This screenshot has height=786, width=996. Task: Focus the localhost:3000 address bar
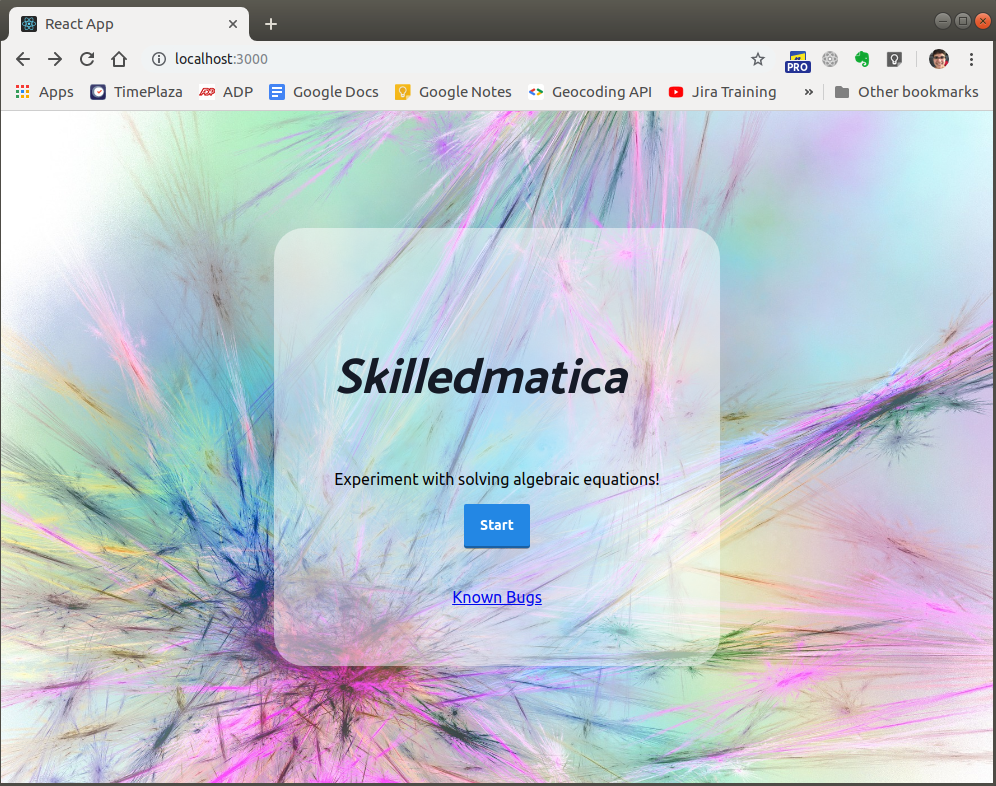(x=445, y=59)
